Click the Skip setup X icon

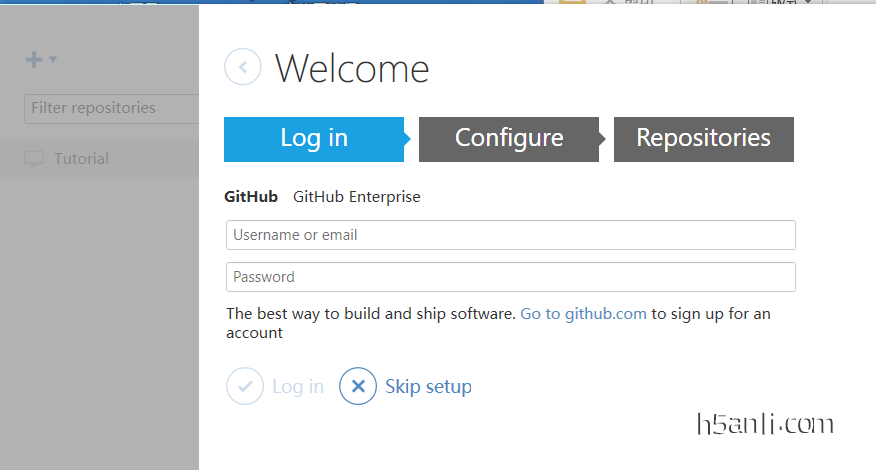[358, 386]
